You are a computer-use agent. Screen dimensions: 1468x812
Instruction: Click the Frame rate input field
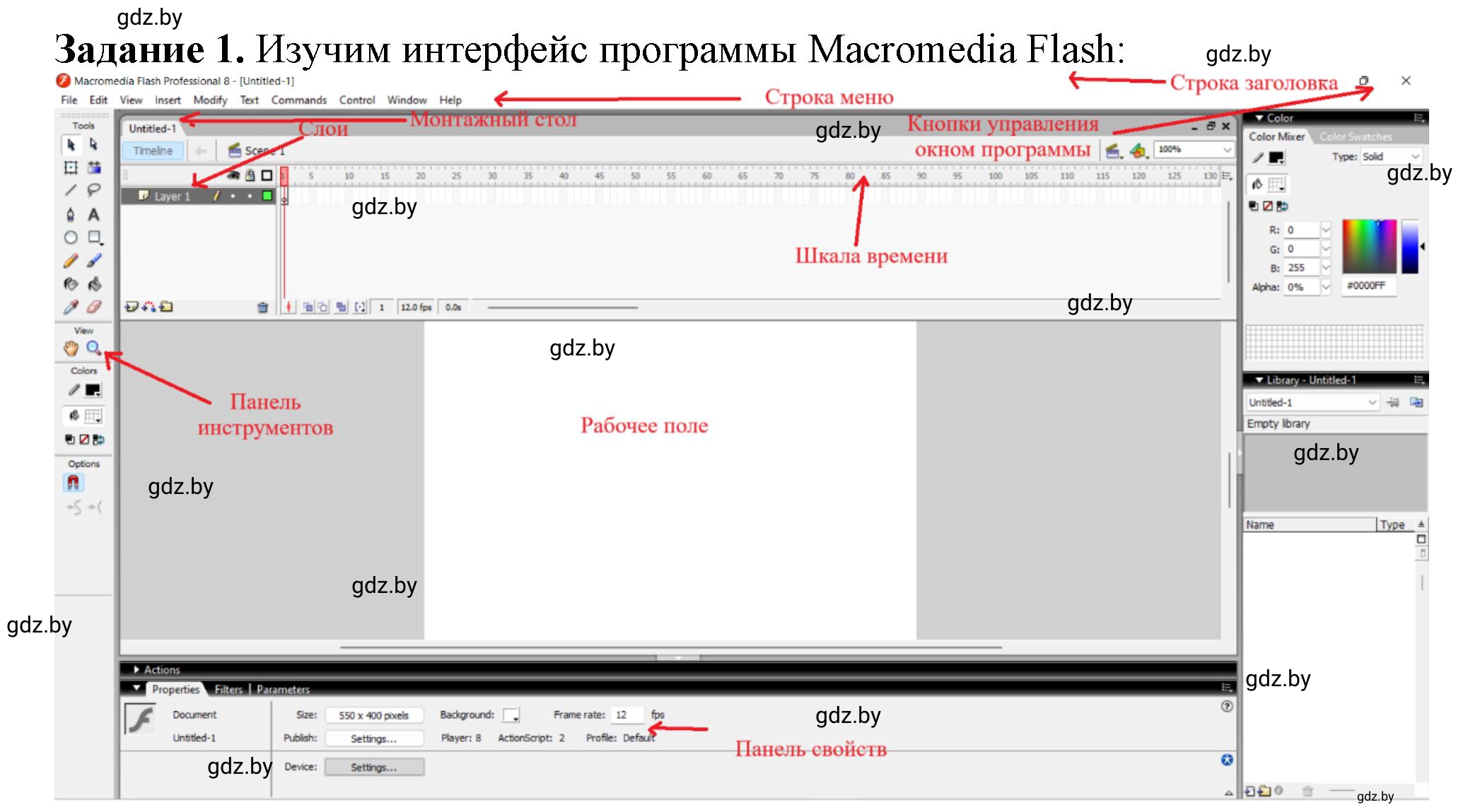pyautogui.click(x=628, y=715)
